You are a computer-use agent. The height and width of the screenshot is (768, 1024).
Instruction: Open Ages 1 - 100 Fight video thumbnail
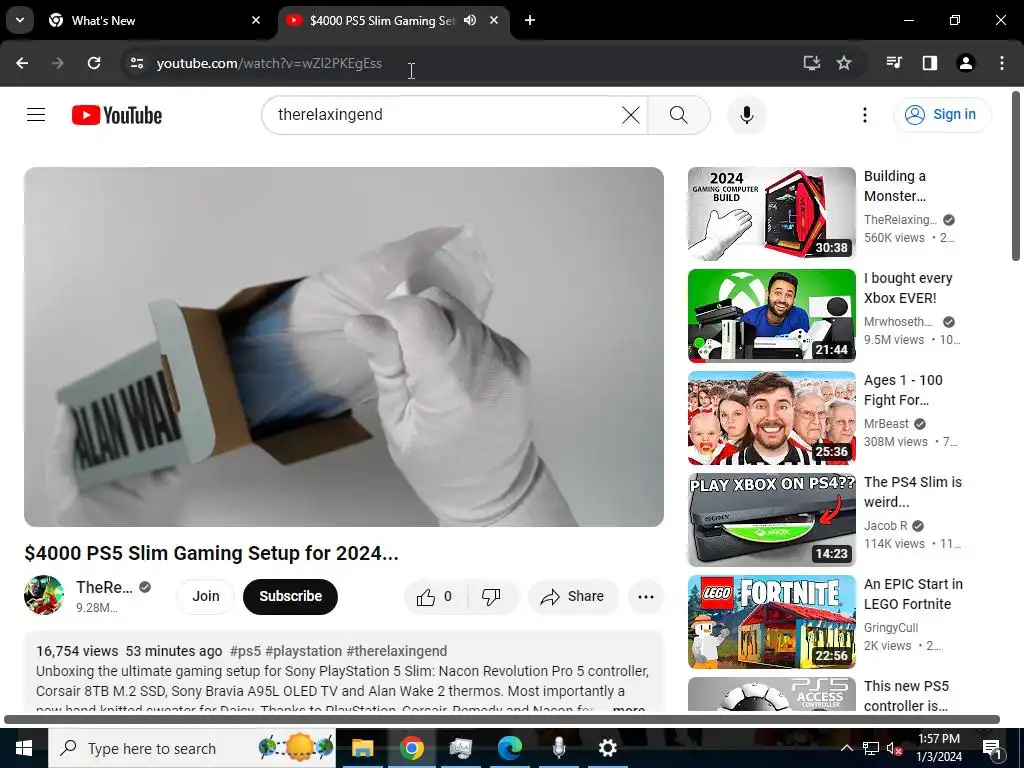click(x=771, y=418)
